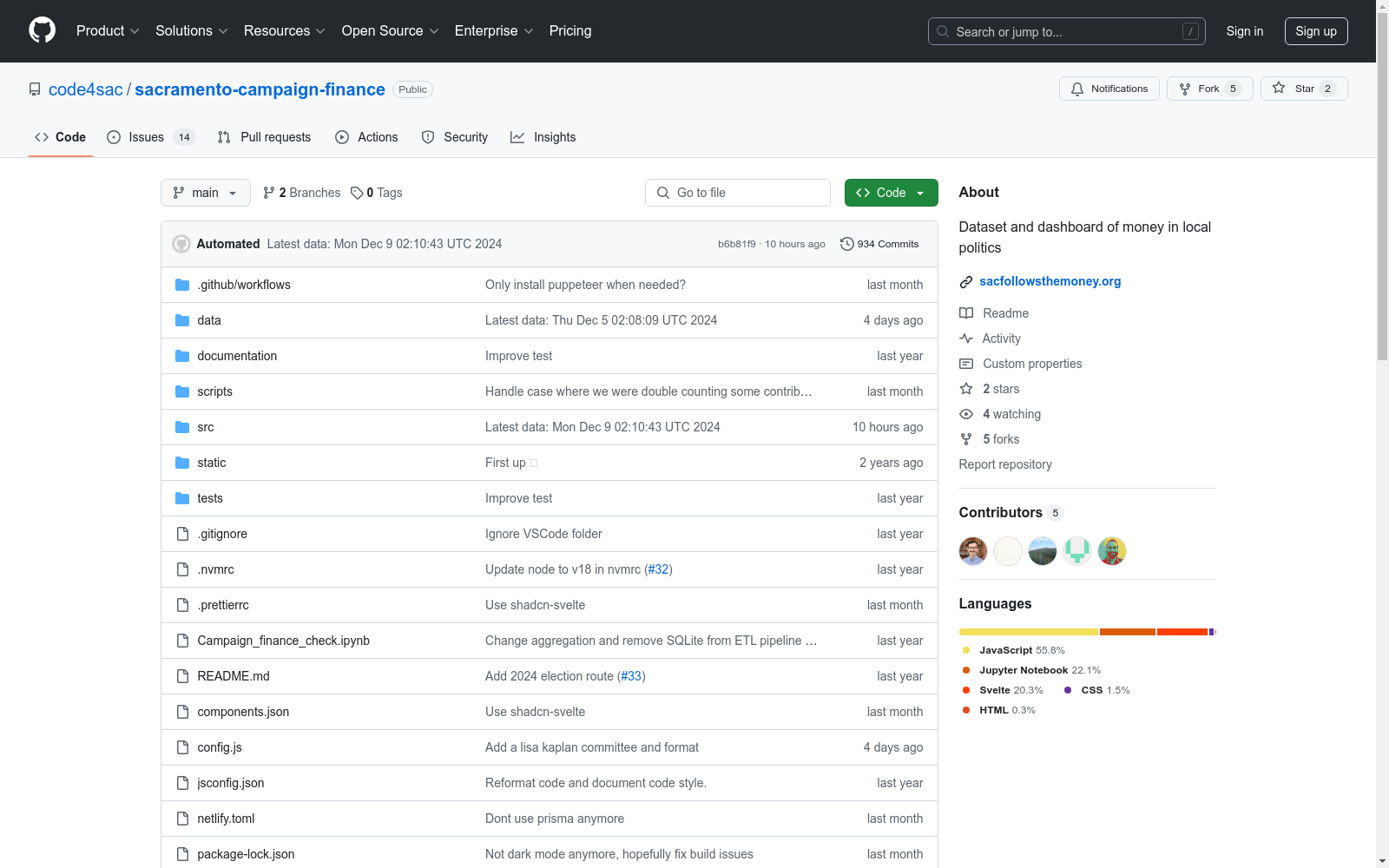
Task: Fork the repository using the Fork button
Action: (x=1209, y=89)
